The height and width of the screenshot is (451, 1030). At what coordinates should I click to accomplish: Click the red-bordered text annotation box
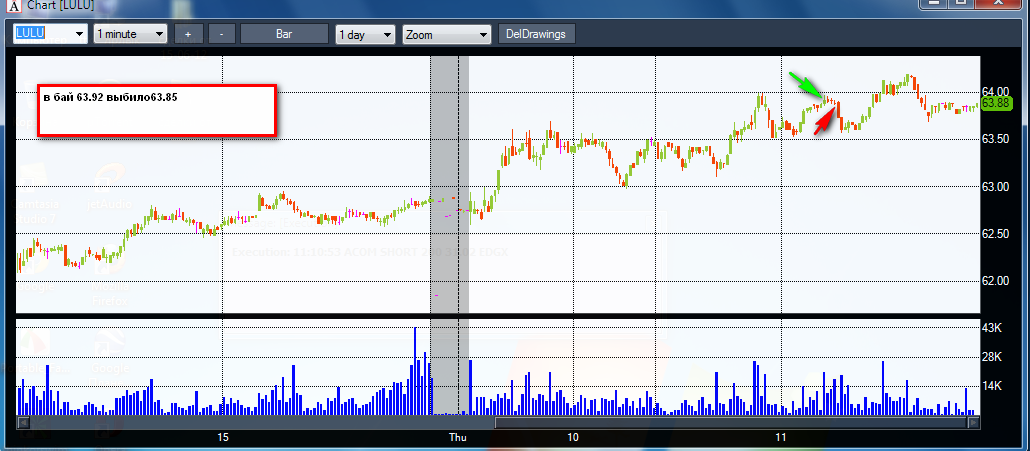[156, 110]
